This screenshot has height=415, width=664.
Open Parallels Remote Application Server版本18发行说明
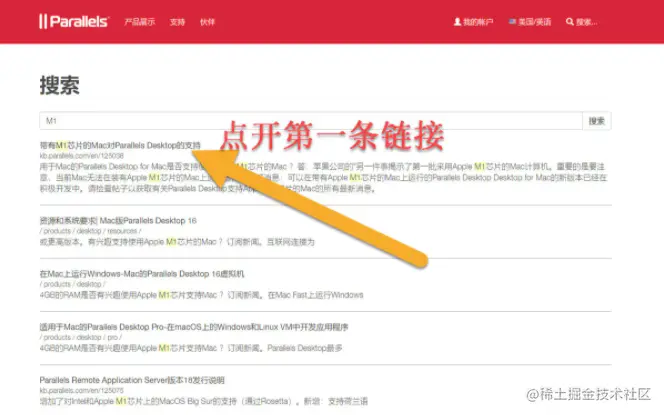tap(132, 380)
